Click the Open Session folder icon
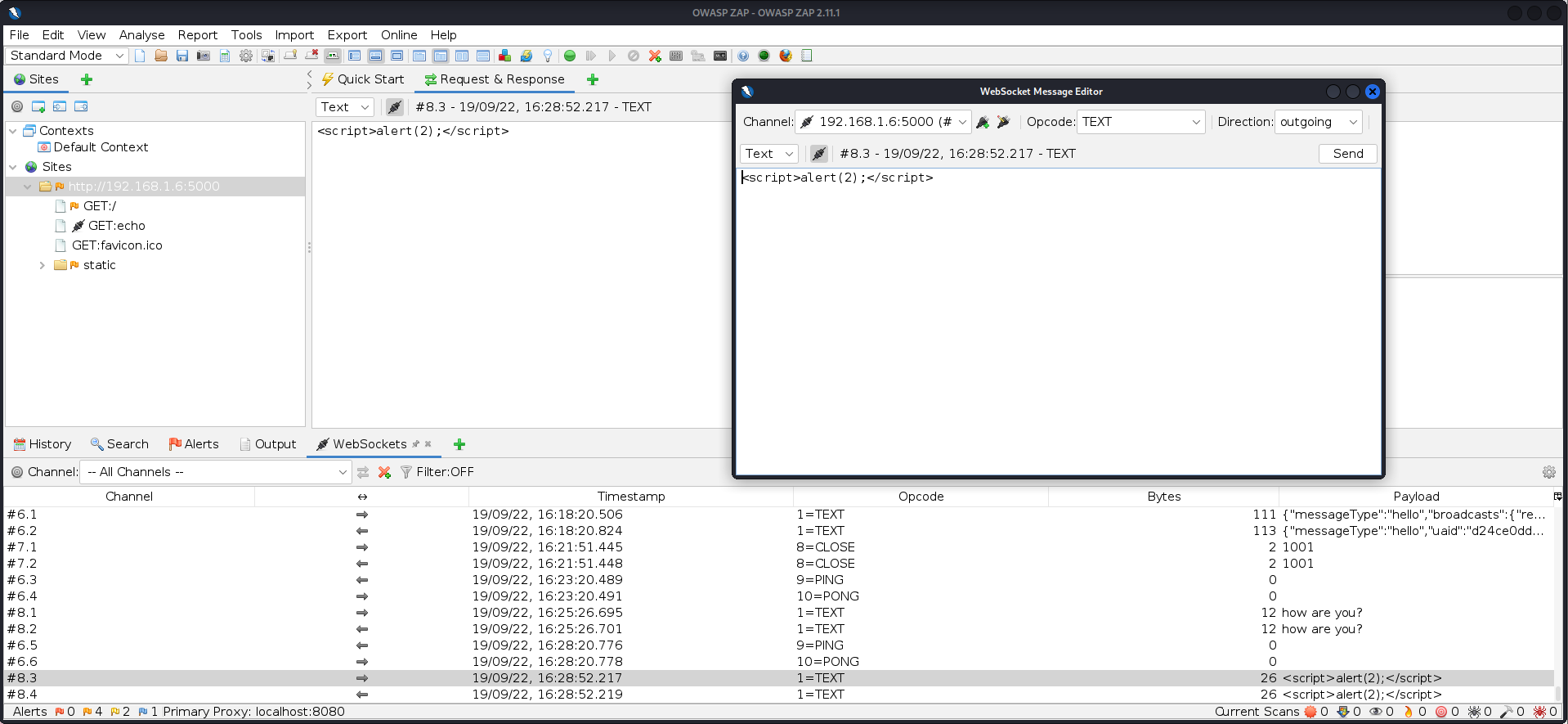The height and width of the screenshot is (724, 1568). [161, 56]
